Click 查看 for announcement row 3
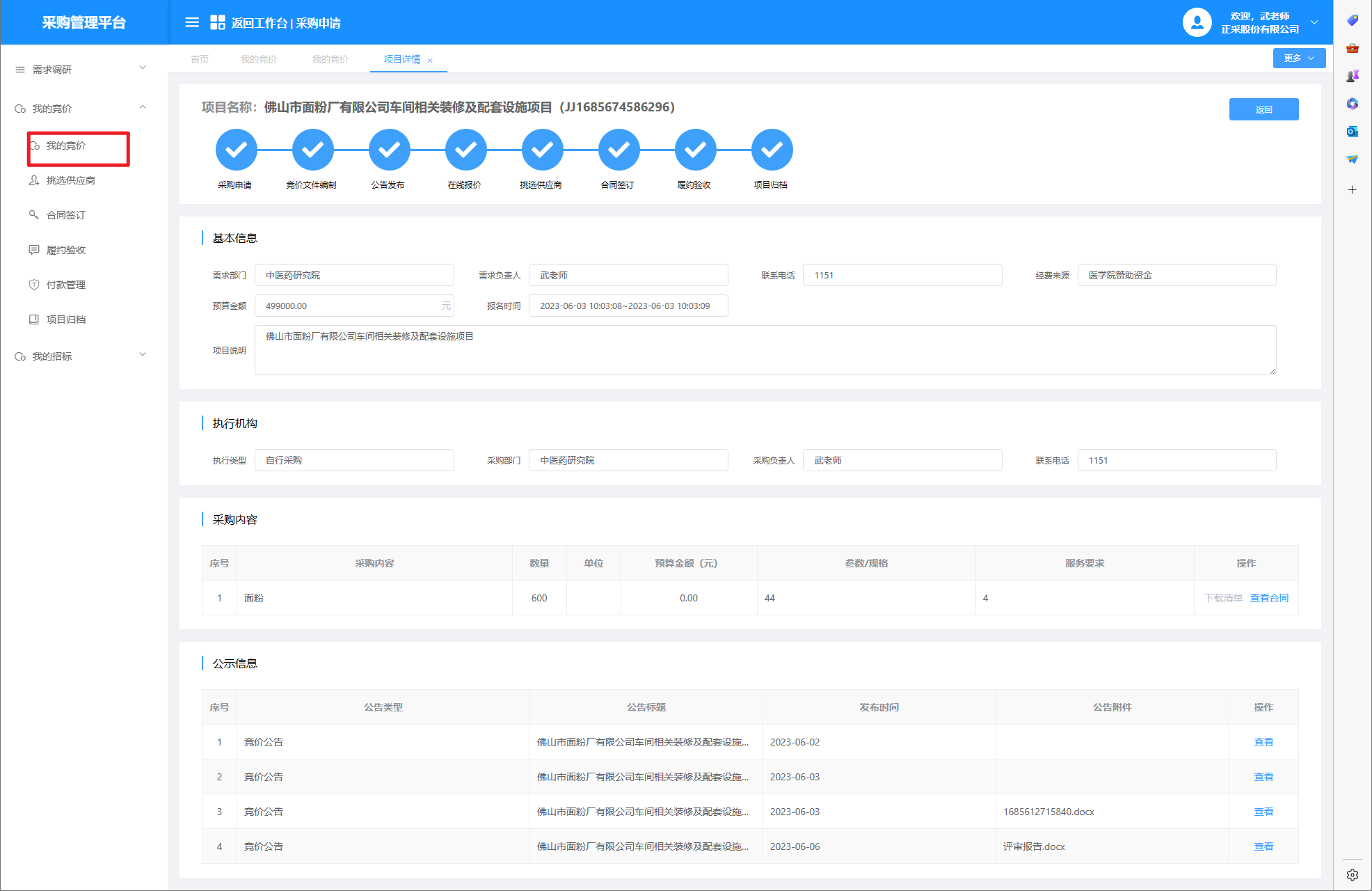The image size is (1372, 891). click(1263, 812)
